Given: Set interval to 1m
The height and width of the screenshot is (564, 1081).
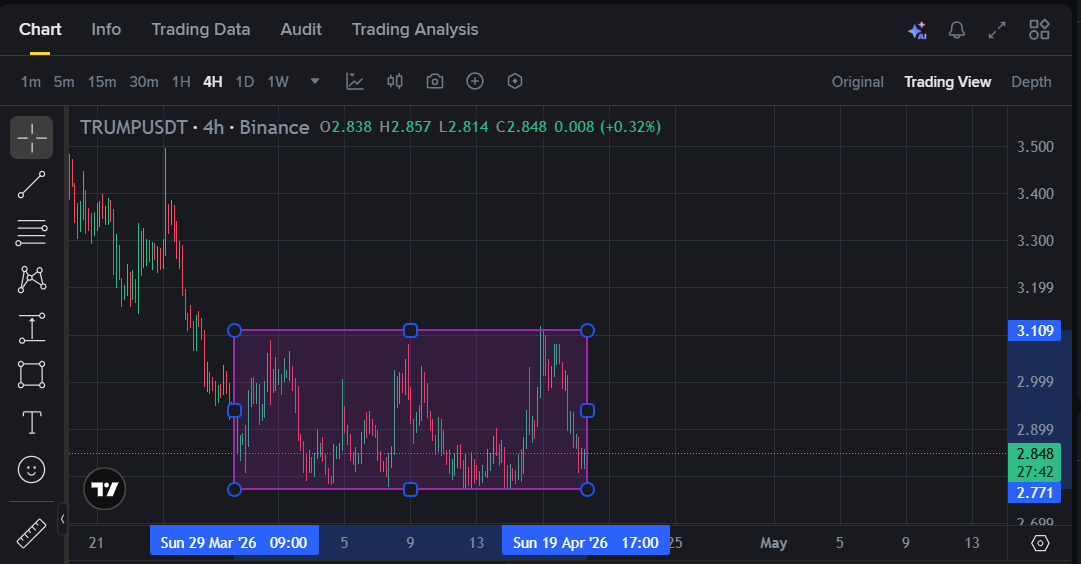Looking at the screenshot, I should pyautogui.click(x=31, y=82).
